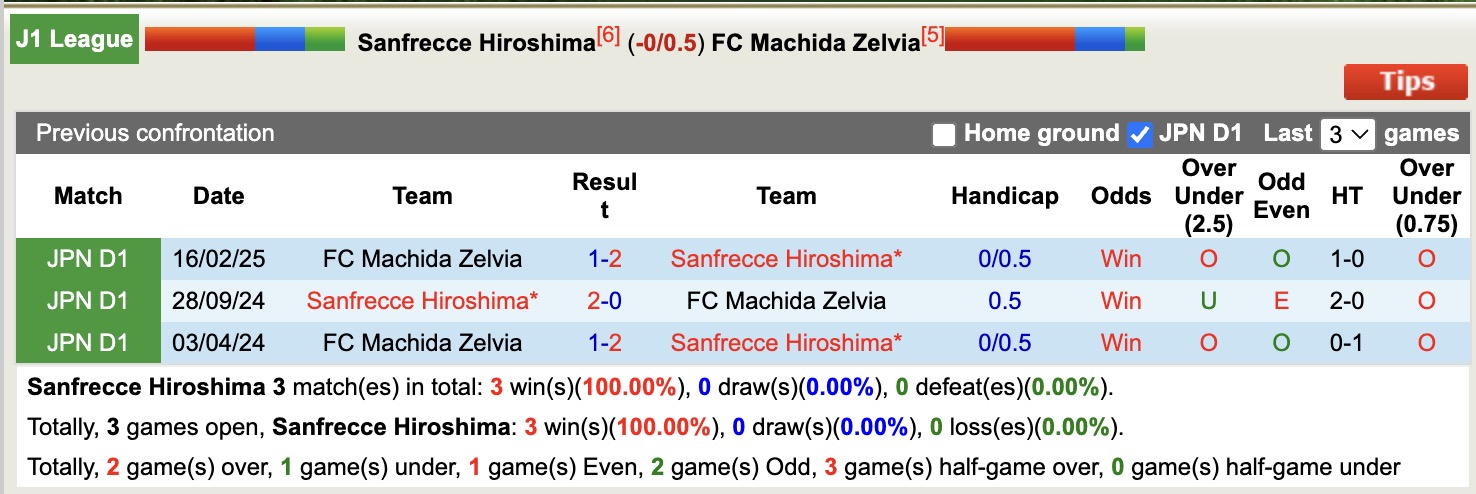Uncheck the JPN D1 checkbox
This screenshot has height=494, width=1476.
(1139, 135)
